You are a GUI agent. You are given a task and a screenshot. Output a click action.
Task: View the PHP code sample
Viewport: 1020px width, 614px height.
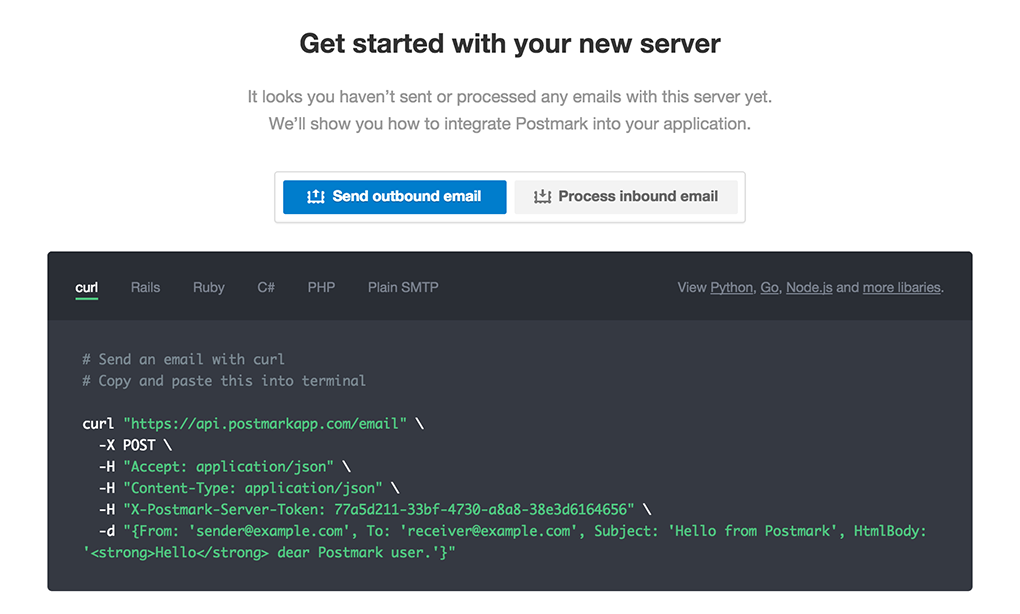(321, 287)
